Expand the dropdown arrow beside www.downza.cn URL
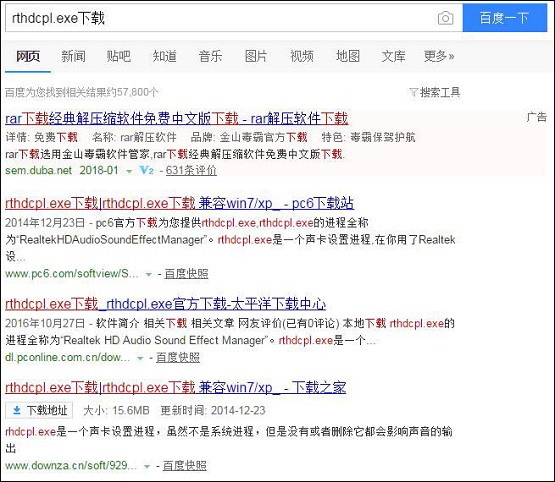The width and height of the screenshot is (555, 482). click(x=147, y=466)
